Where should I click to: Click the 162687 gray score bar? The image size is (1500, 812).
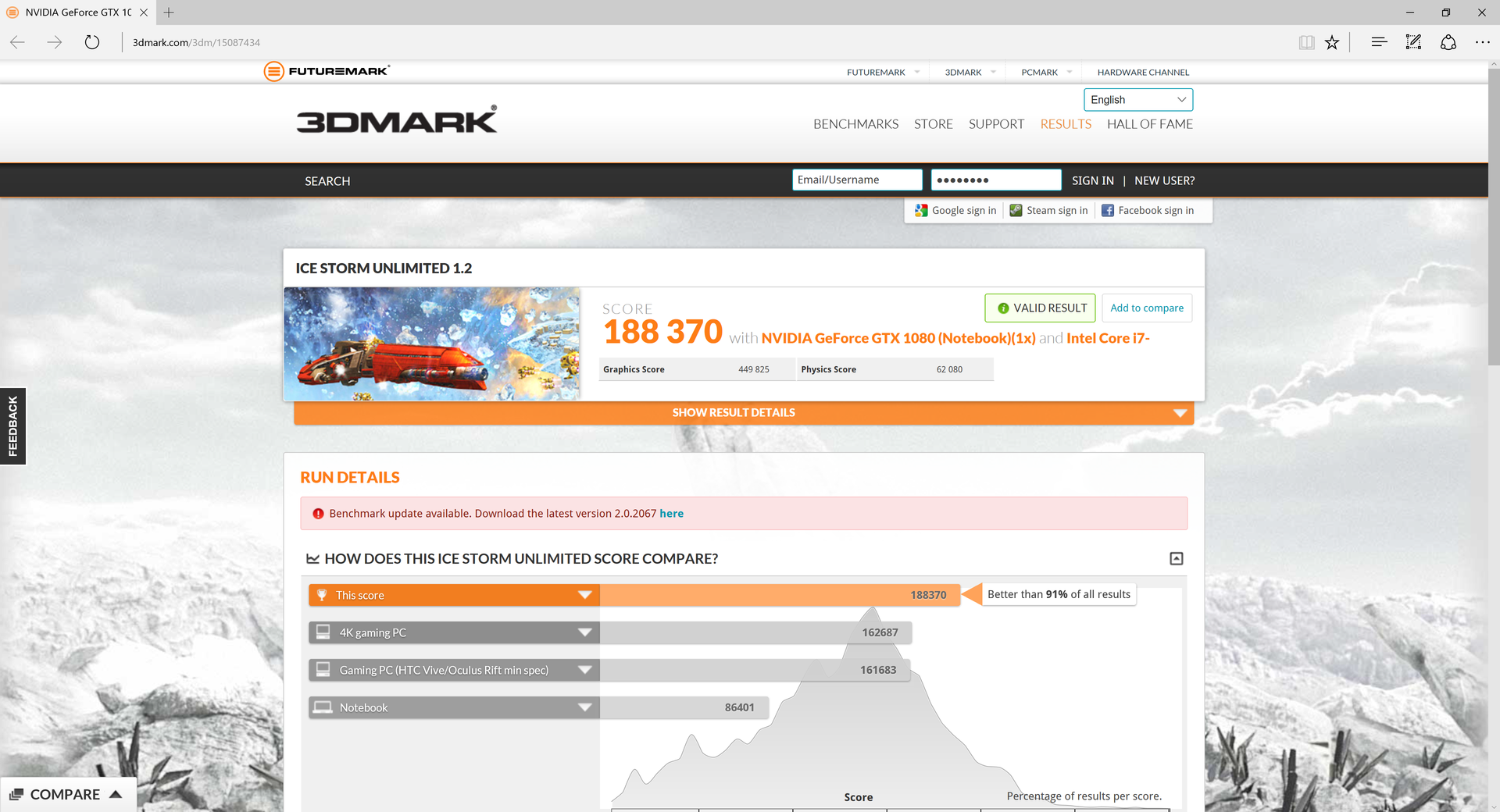click(x=755, y=632)
